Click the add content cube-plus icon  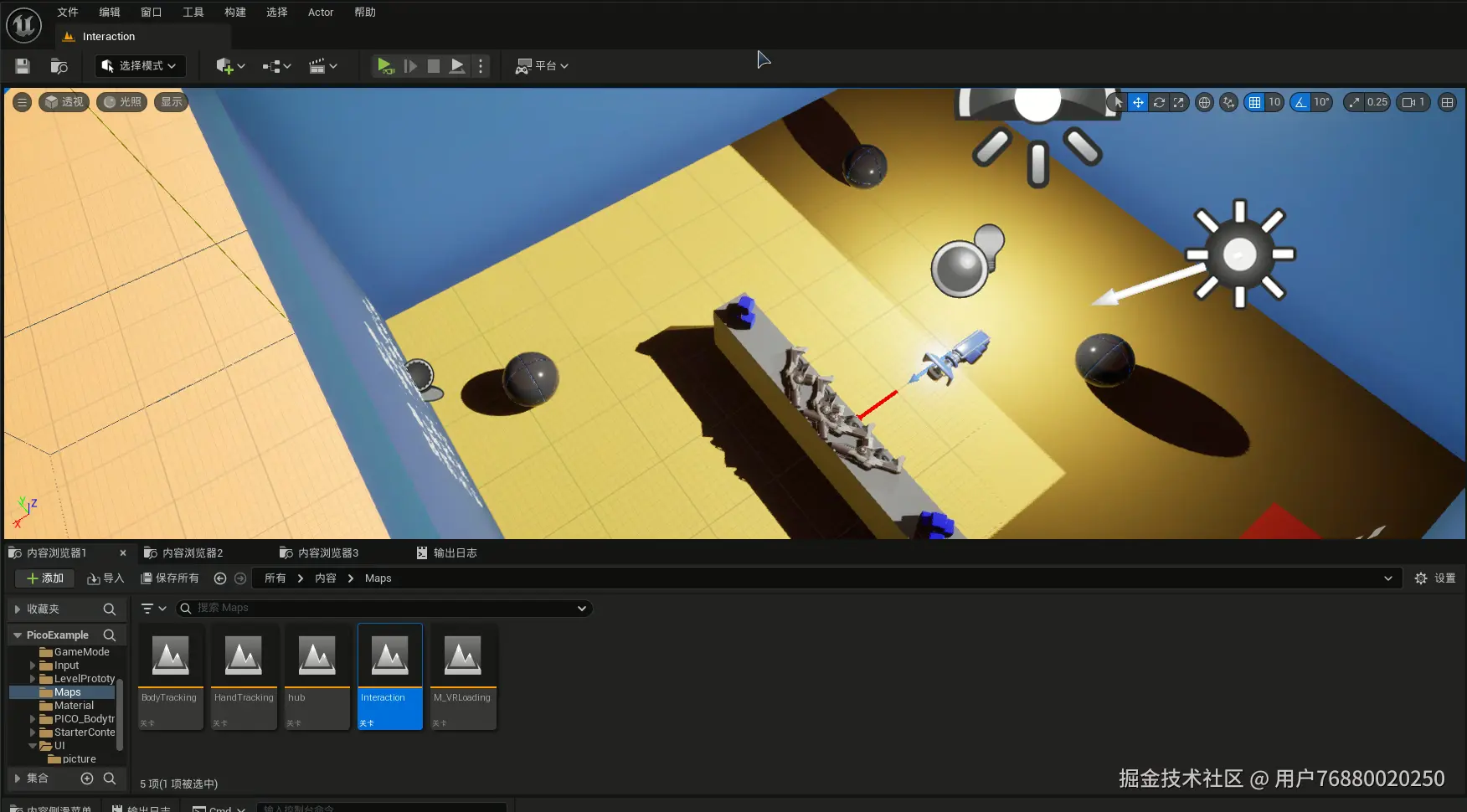coord(230,66)
